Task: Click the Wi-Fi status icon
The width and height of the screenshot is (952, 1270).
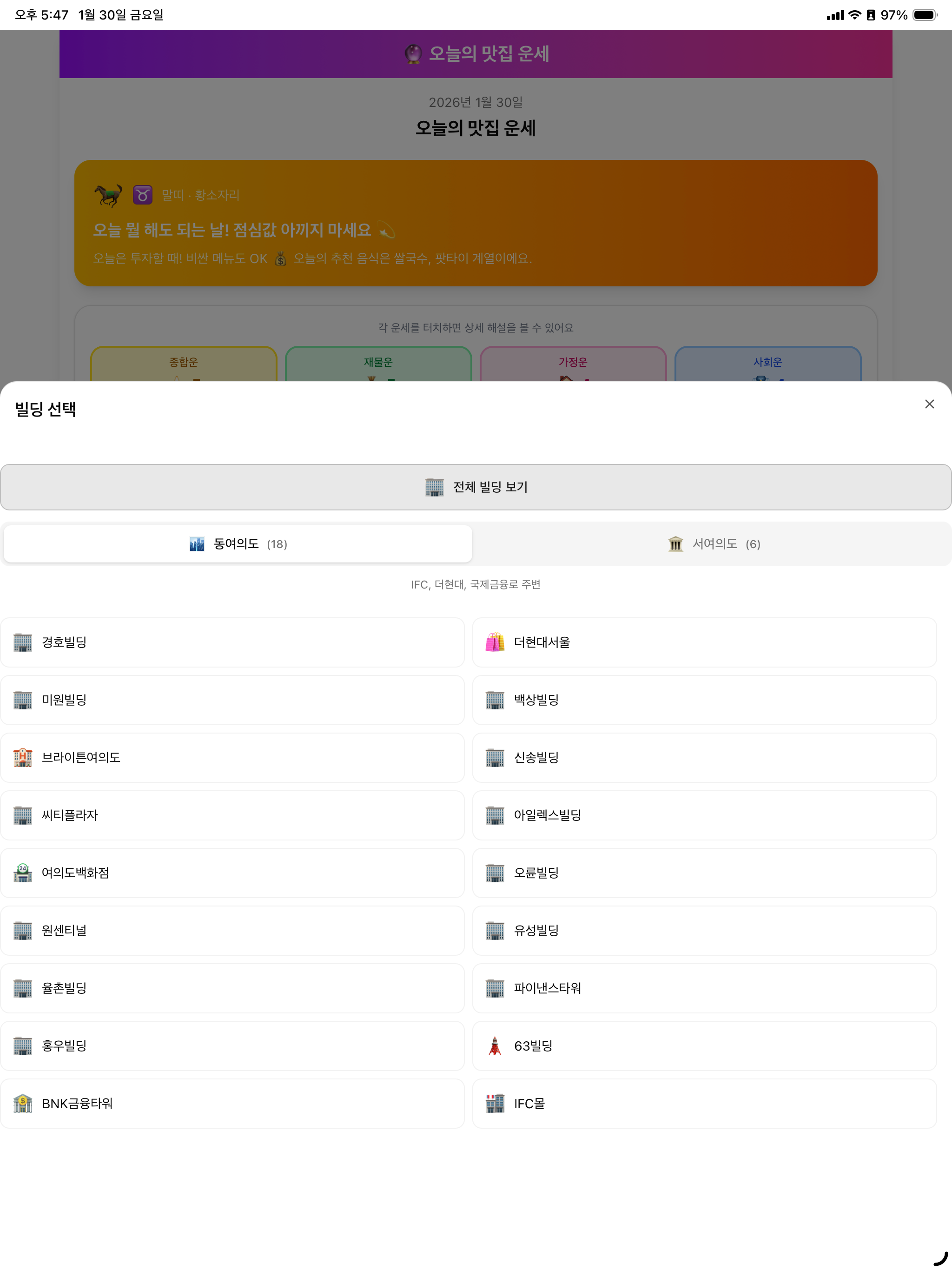Action: (854, 15)
